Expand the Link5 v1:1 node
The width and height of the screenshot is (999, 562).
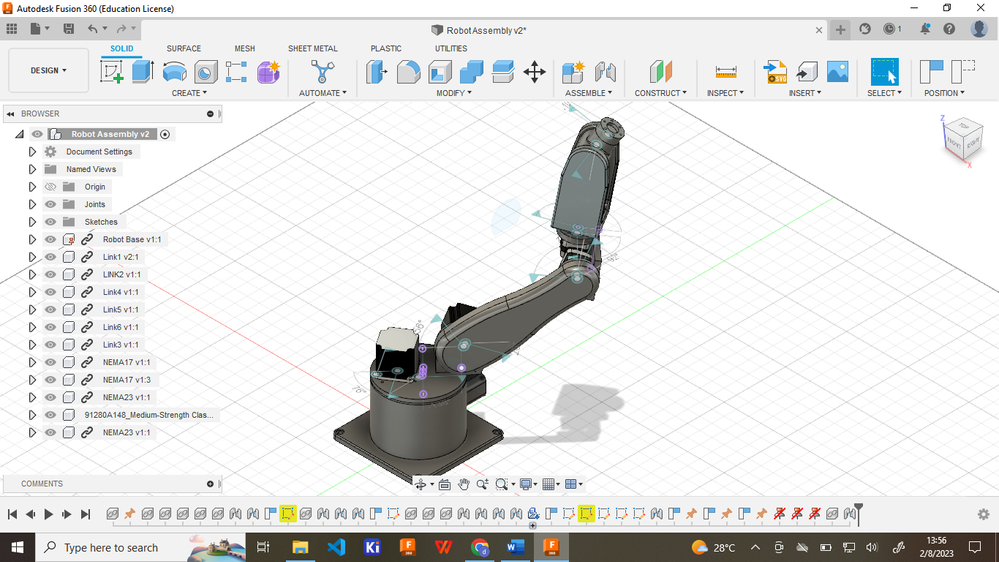[32, 310]
